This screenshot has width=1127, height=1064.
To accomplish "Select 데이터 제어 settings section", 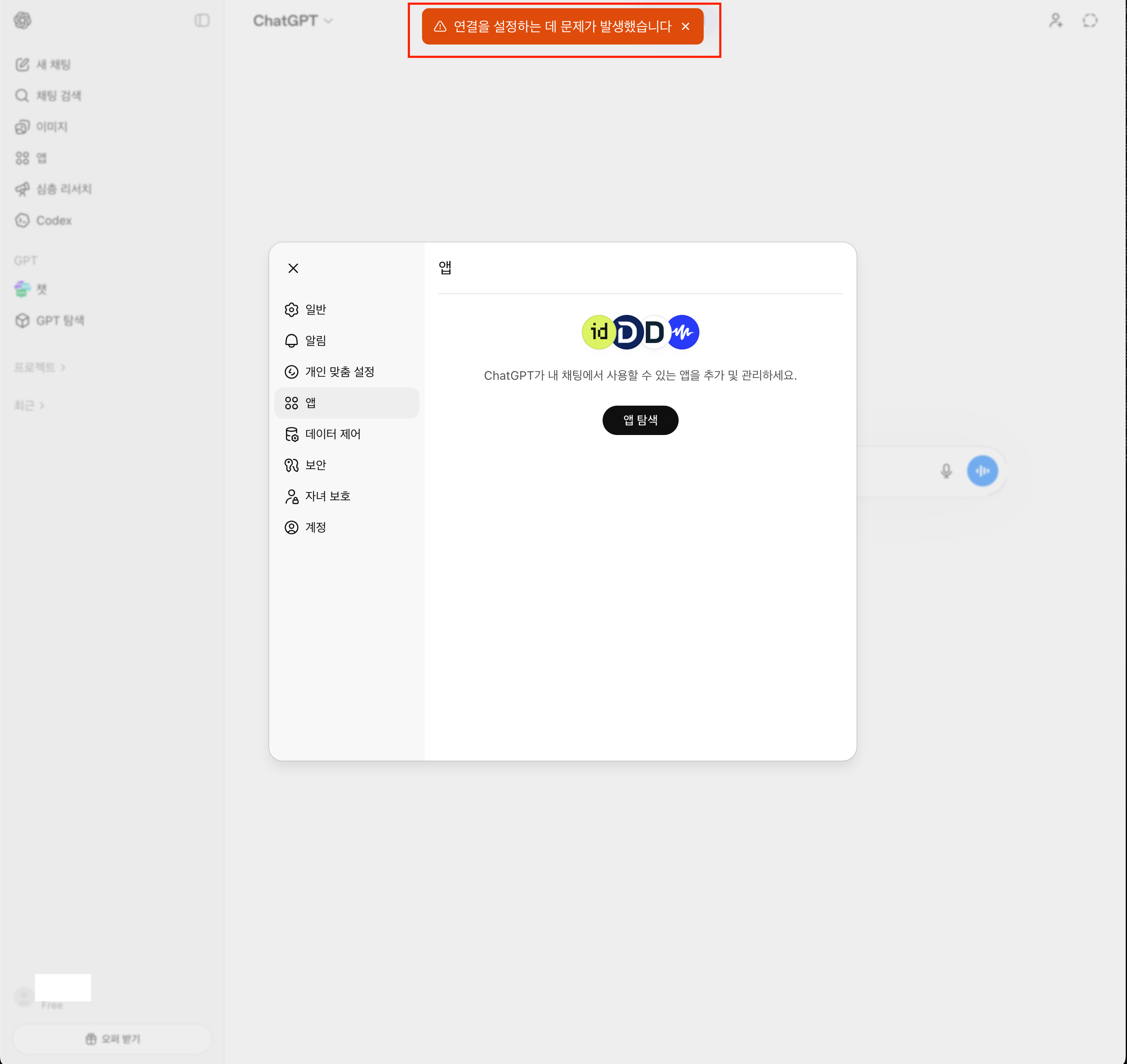I will (332, 435).
